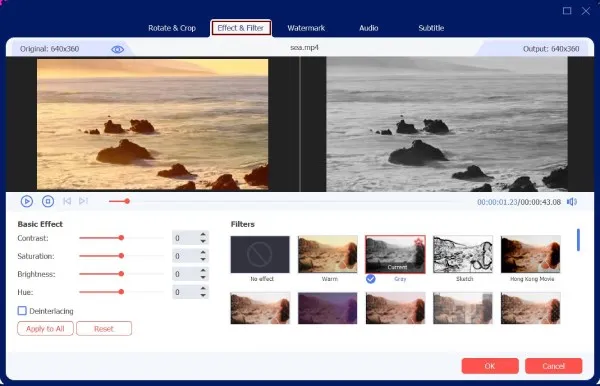Select the No effect filter
This screenshot has height=386, width=600.
click(260, 254)
